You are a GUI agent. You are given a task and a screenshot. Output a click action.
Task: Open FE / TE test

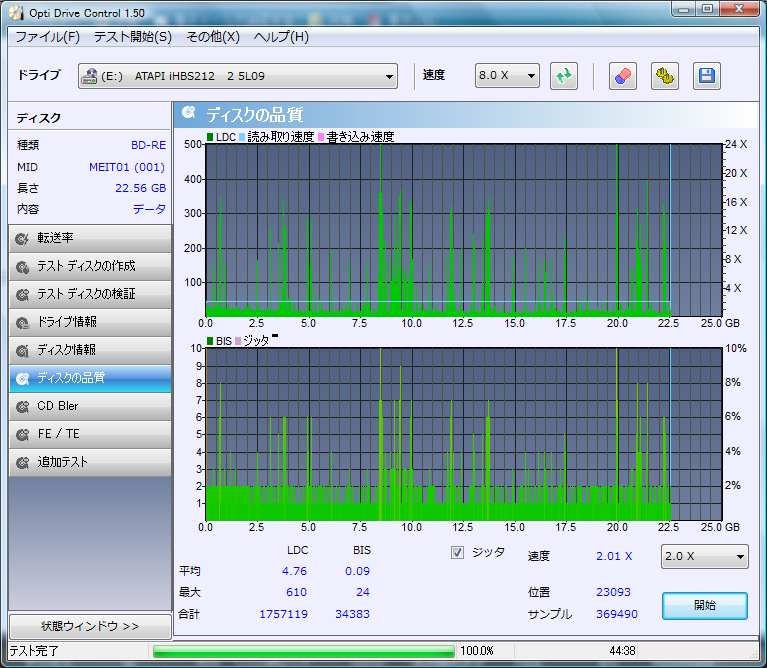(90, 434)
